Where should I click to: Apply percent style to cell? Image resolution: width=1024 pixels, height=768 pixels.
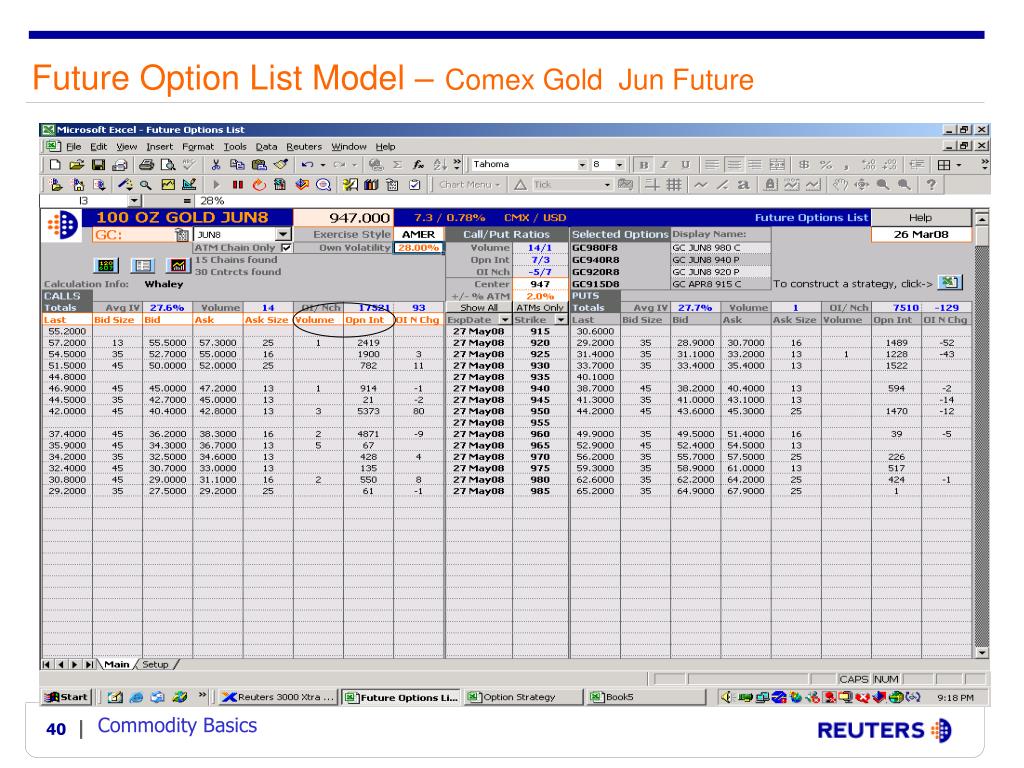(826, 165)
